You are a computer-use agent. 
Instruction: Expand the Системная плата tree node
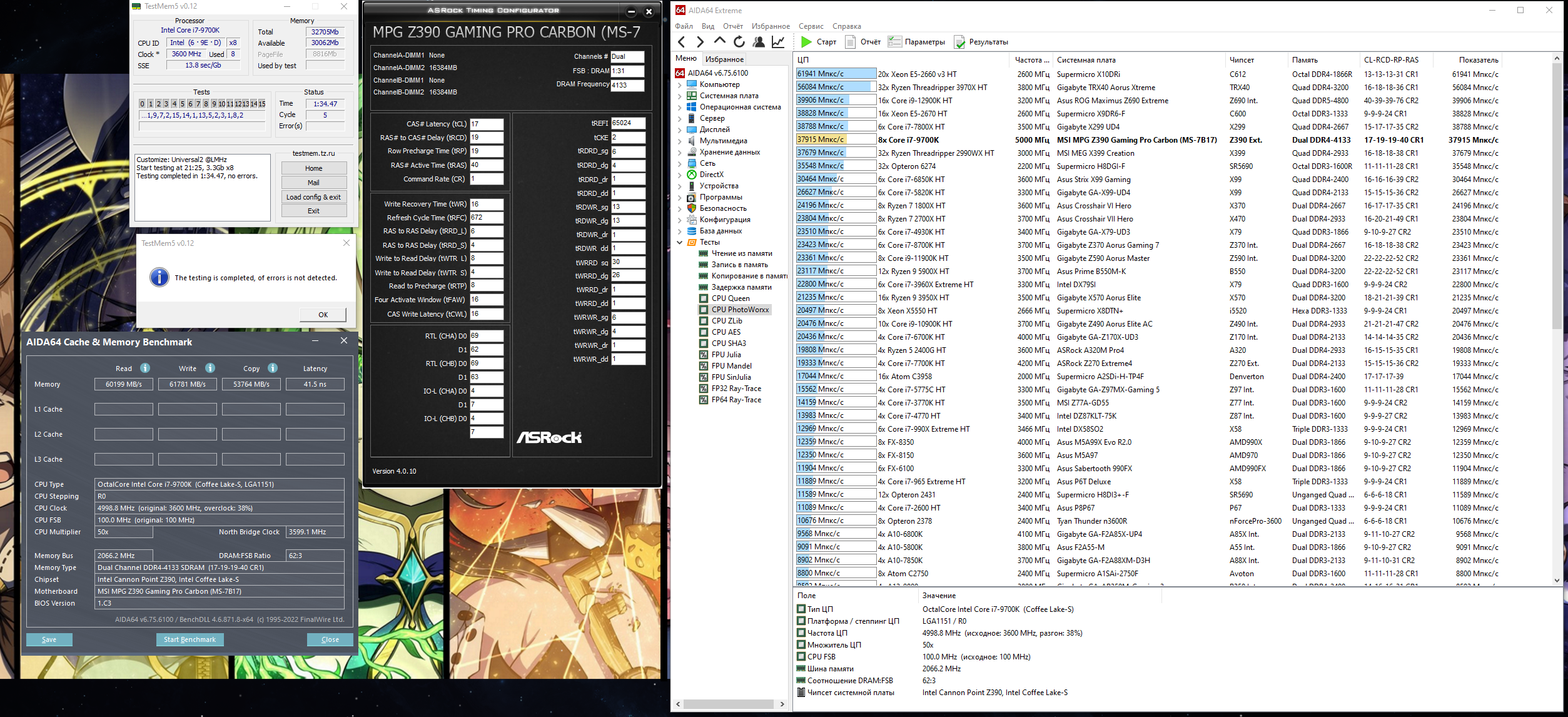(x=680, y=96)
